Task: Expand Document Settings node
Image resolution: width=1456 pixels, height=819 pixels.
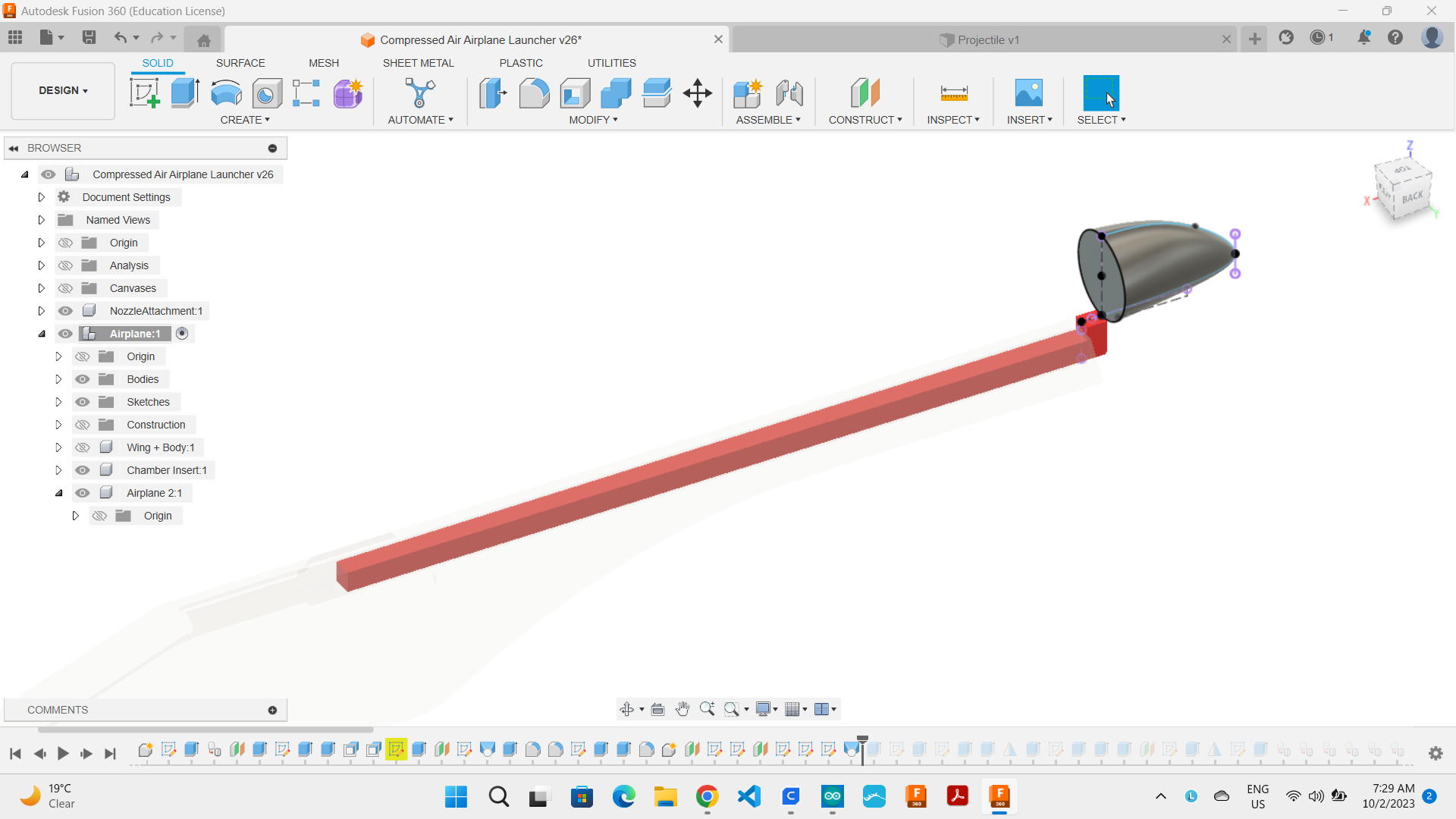Action: point(42,197)
